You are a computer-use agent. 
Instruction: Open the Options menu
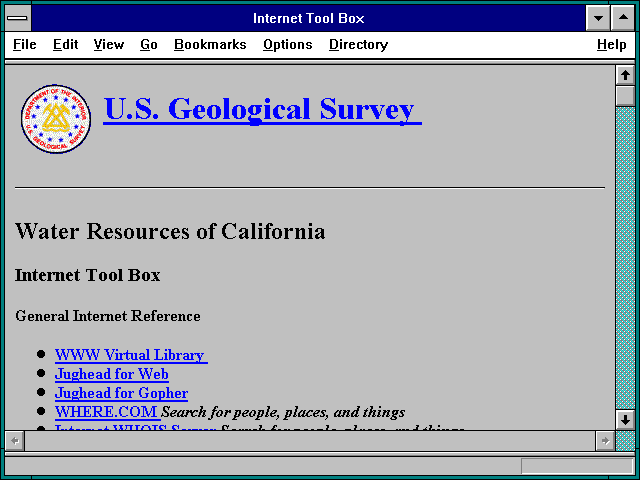click(x=287, y=44)
